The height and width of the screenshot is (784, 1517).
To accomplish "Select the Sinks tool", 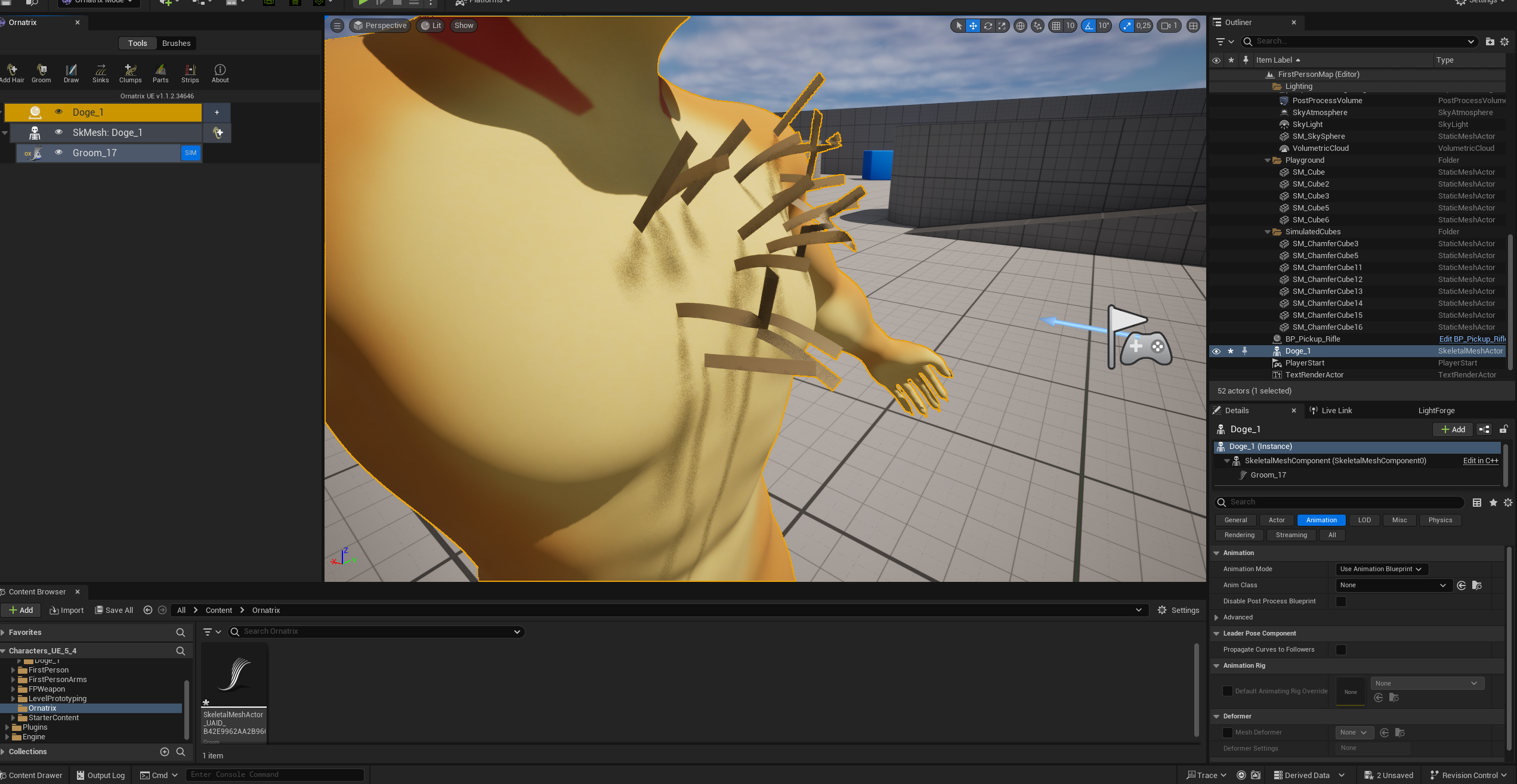I will coord(100,73).
